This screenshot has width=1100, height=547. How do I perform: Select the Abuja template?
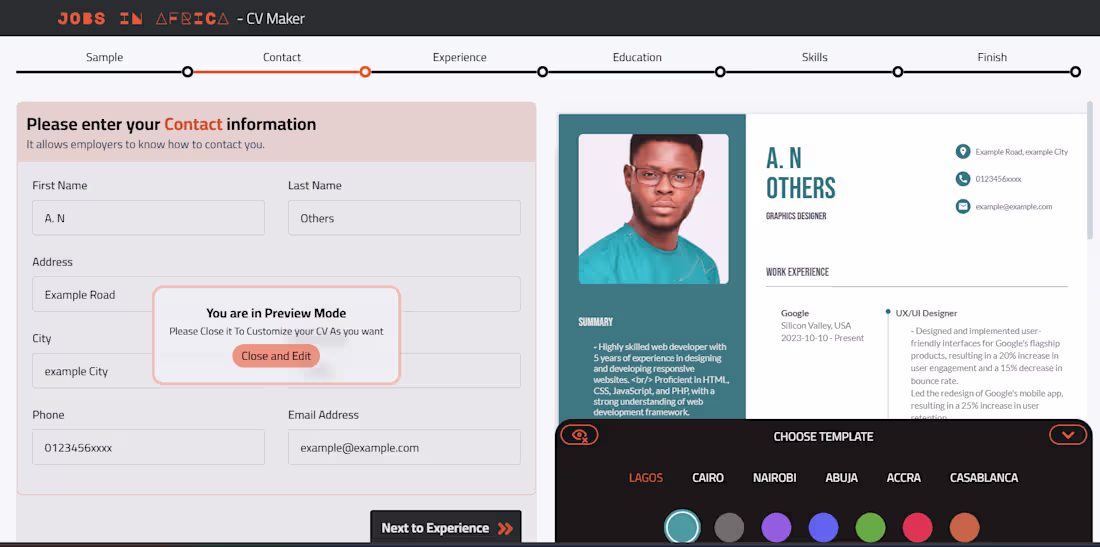(x=841, y=478)
